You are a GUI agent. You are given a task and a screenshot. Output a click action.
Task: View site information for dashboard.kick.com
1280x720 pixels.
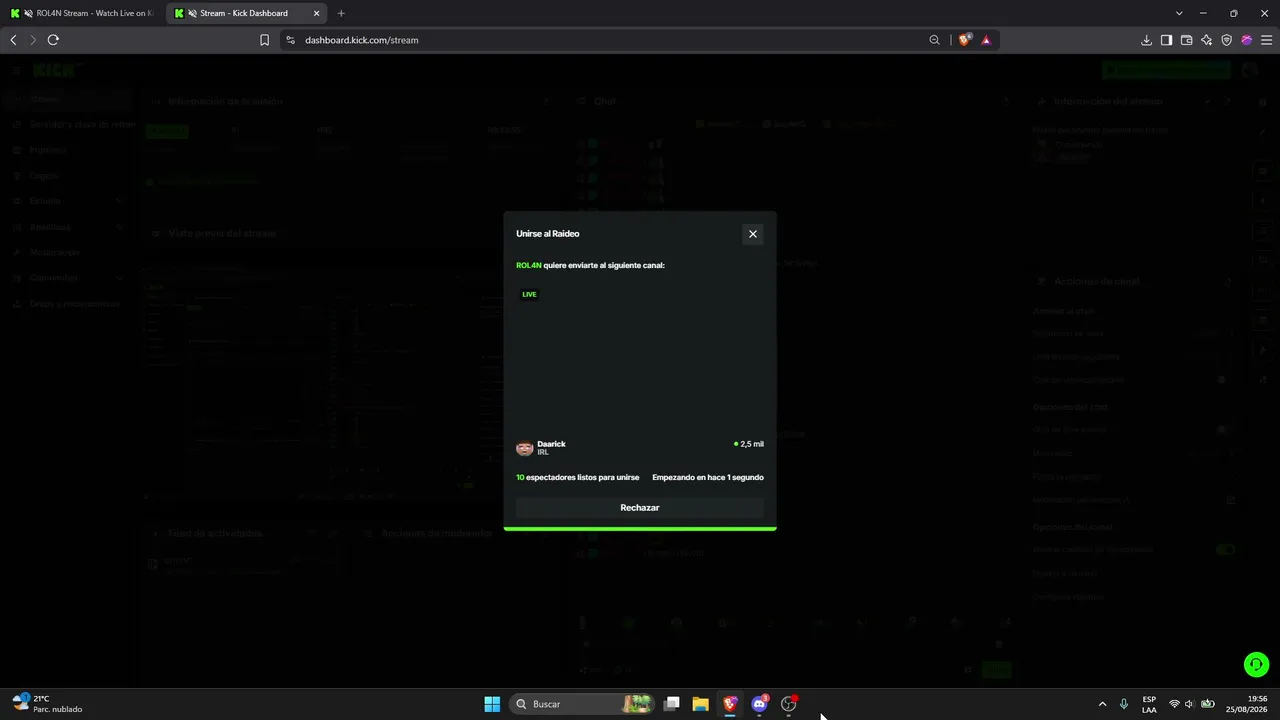click(290, 40)
